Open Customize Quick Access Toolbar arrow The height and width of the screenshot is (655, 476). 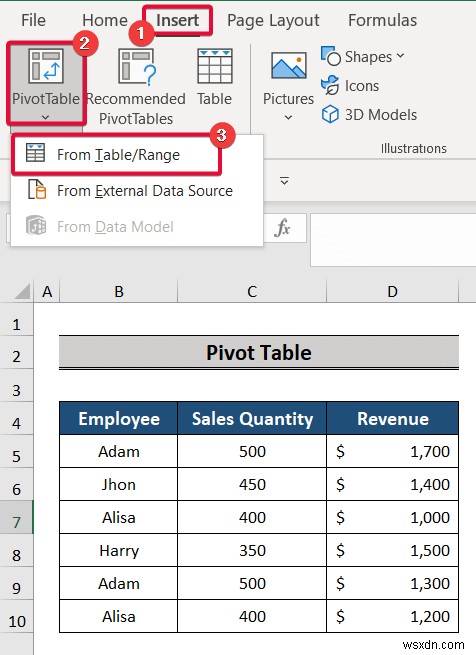point(284,181)
